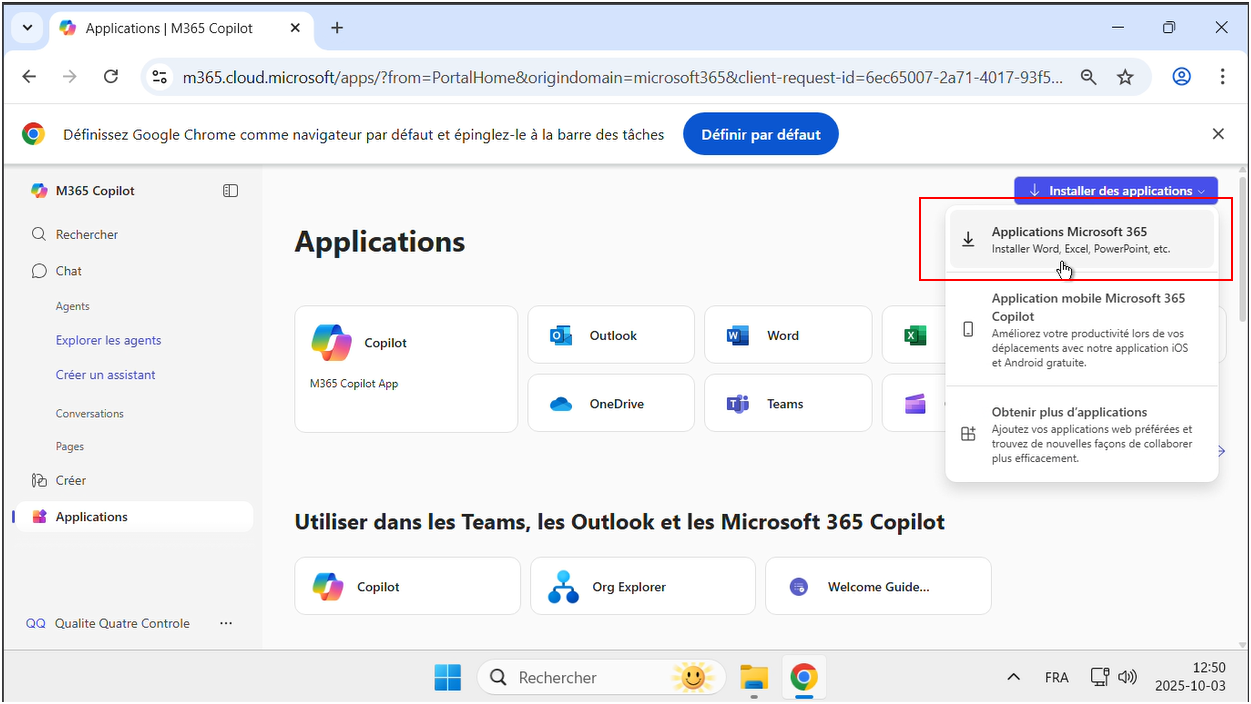This screenshot has width=1251, height=704.
Task: Click the Définir par défaut button
Action: point(760,134)
